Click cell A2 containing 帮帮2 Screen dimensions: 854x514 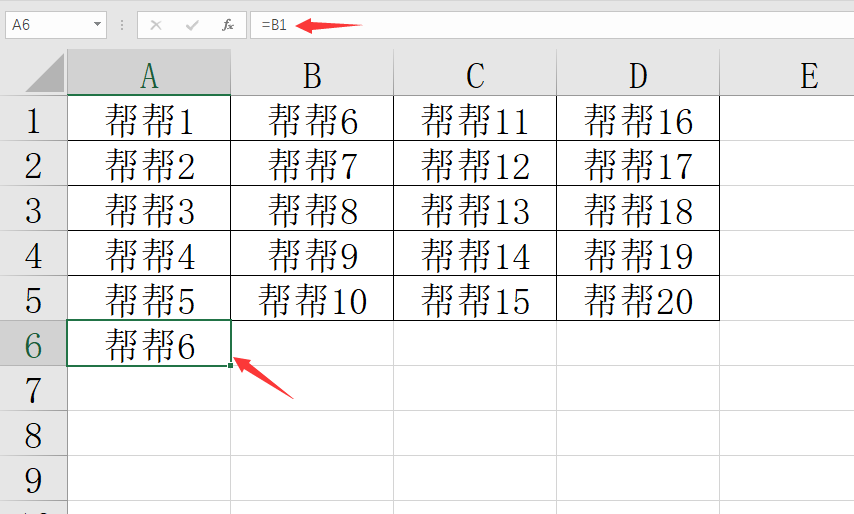(149, 163)
